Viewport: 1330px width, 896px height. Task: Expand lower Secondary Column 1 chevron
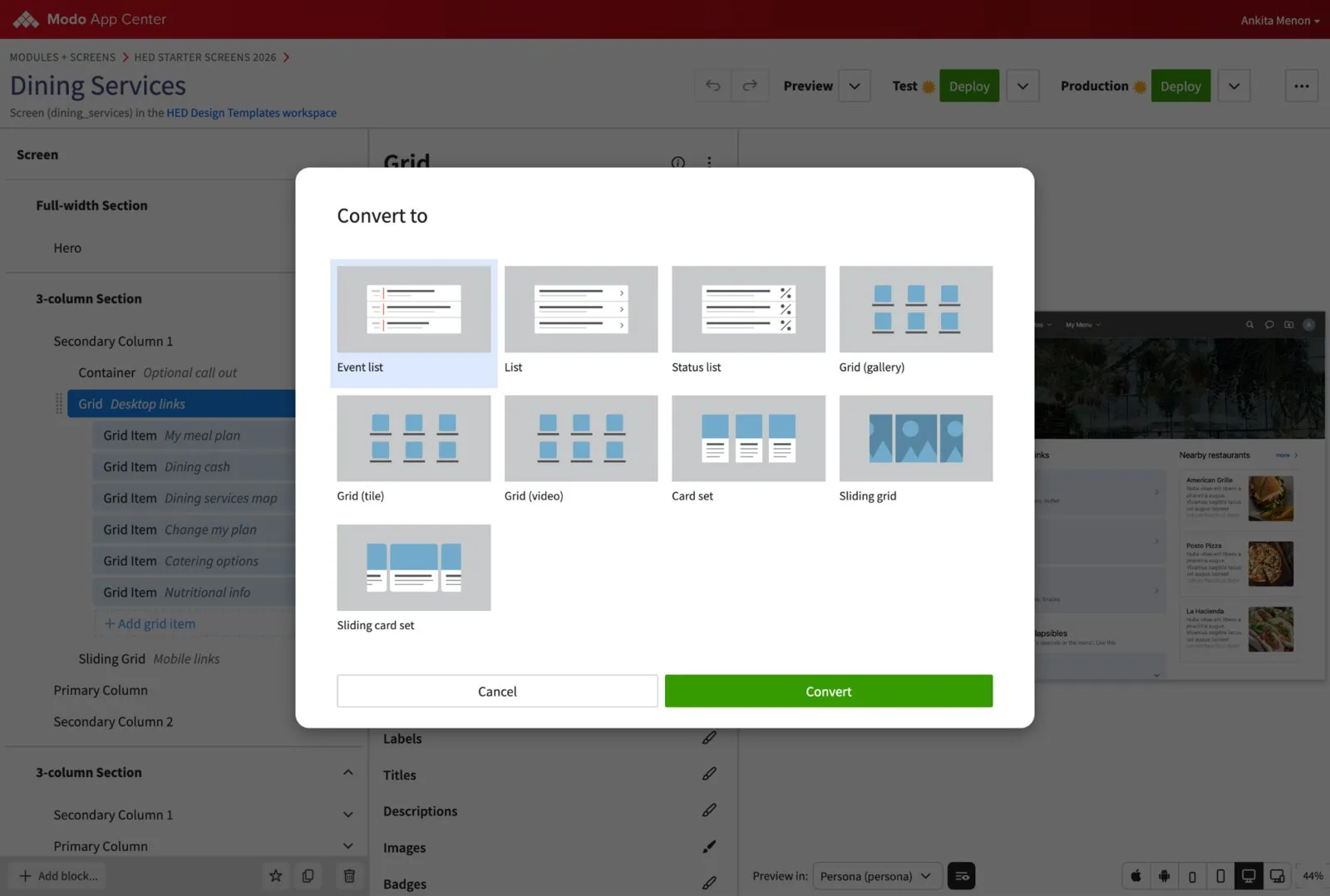[x=347, y=815]
